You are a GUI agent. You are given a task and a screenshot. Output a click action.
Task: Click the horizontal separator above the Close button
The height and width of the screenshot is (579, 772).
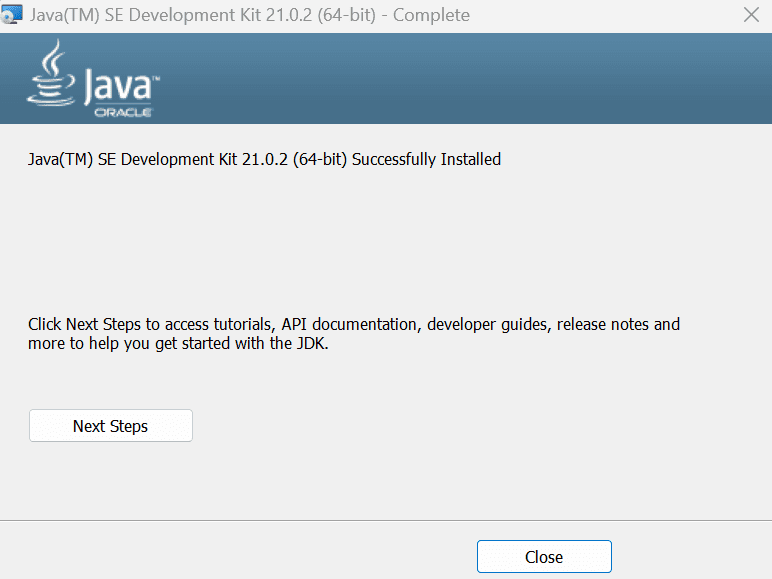click(x=386, y=520)
